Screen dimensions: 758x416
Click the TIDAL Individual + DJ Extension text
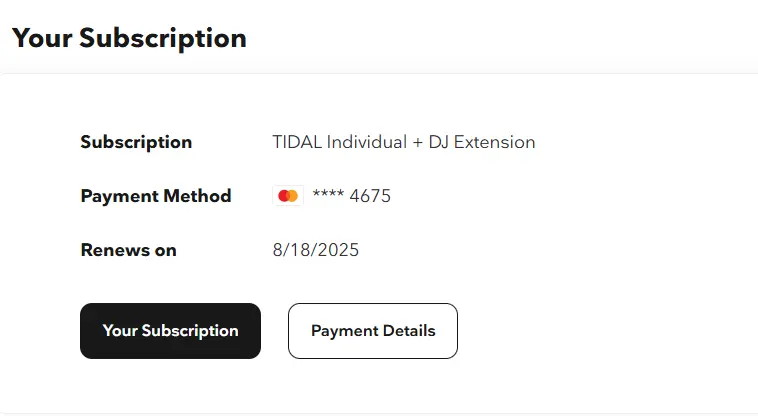[404, 142]
